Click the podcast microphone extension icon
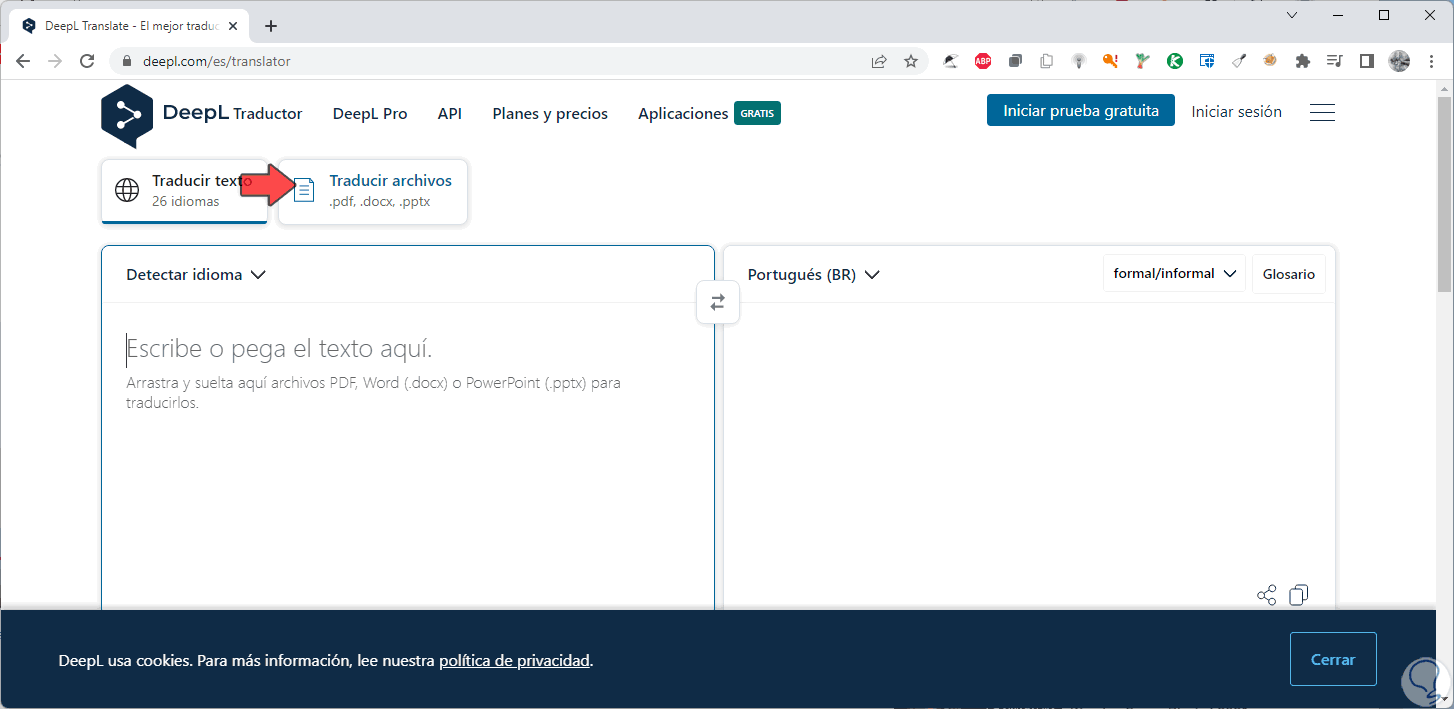1454x709 pixels. pos(1079,61)
